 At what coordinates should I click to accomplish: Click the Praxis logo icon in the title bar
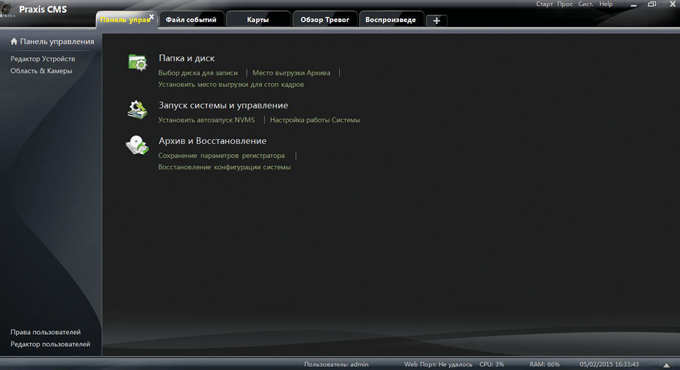pyautogui.click(x=7, y=10)
